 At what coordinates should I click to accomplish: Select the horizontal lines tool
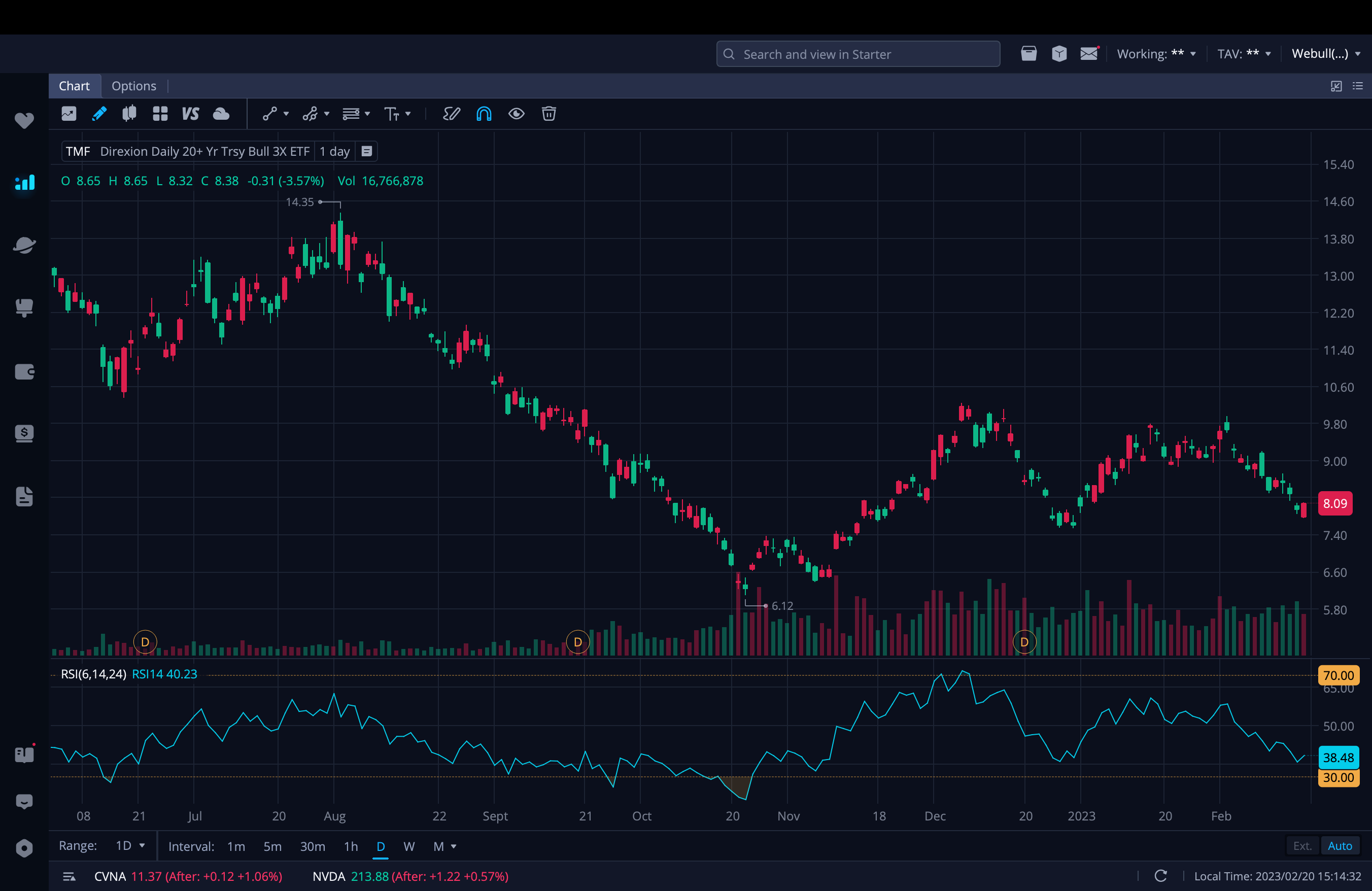351,114
